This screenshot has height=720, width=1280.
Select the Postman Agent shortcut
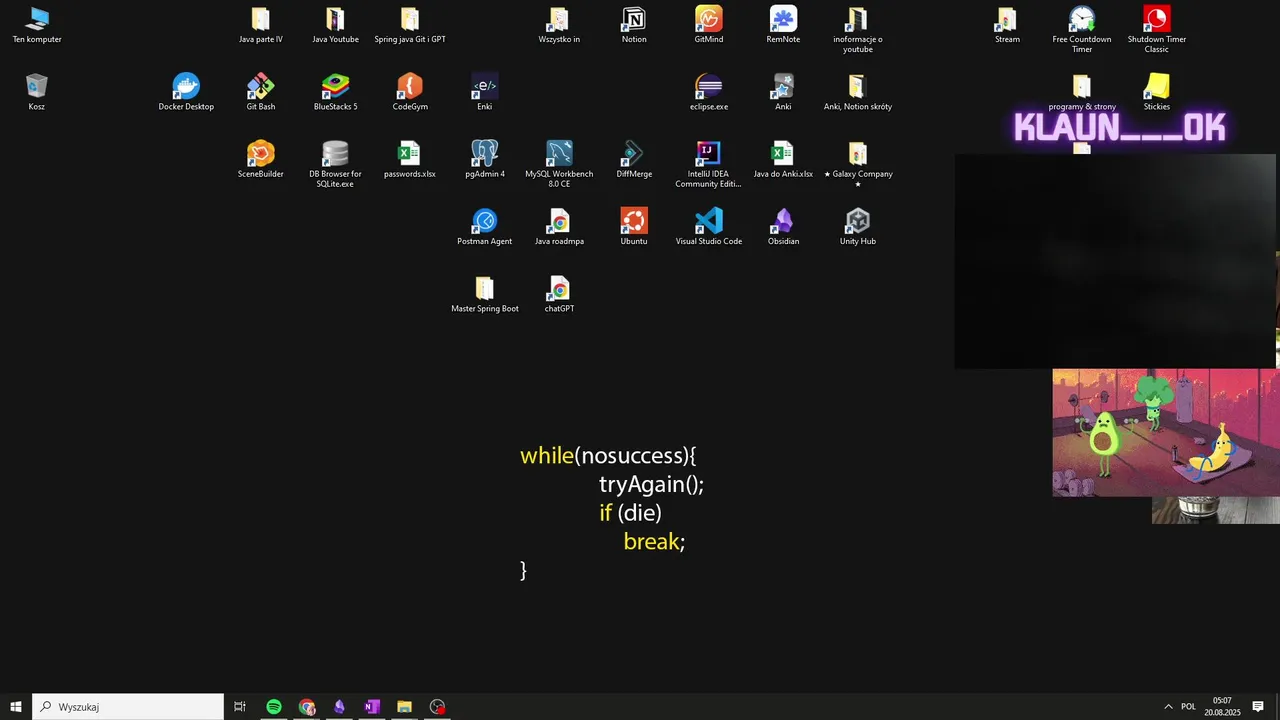coord(485,227)
